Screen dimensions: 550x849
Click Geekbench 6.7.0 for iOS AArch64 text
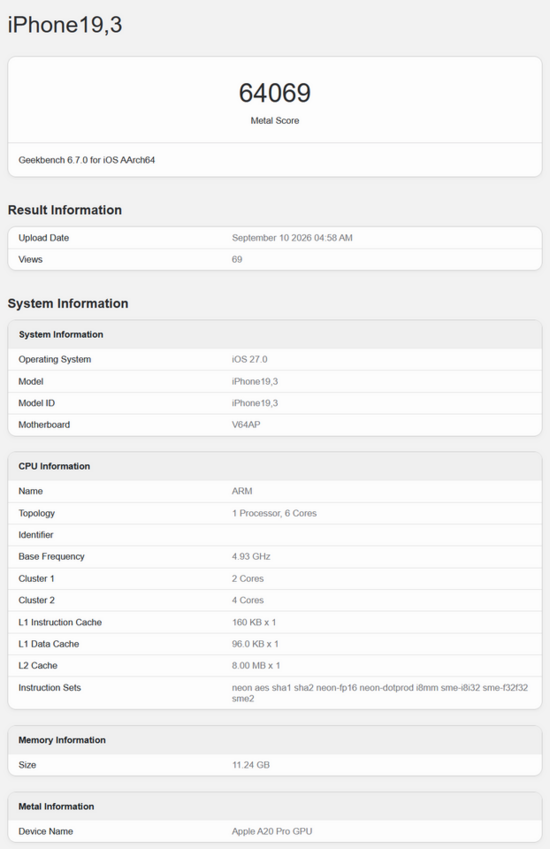tap(87, 160)
